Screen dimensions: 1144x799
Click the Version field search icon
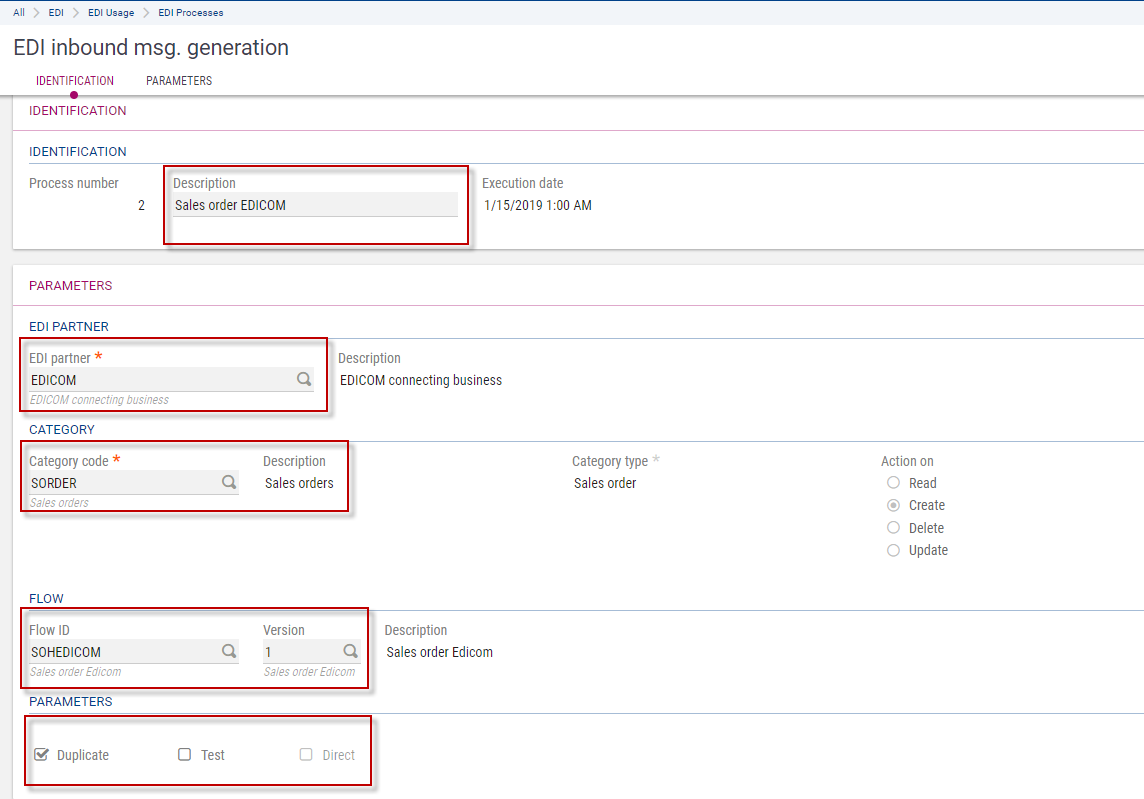point(350,652)
